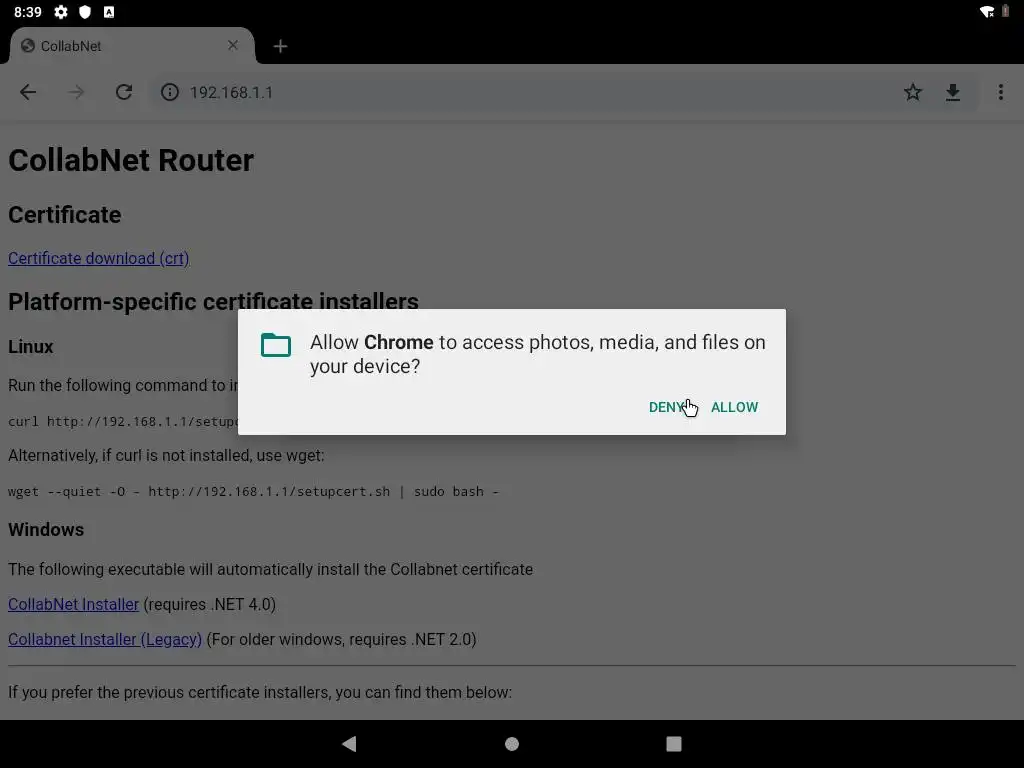Image resolution: width=1024 pixels, height=768 pixels.
Task: Tap Android back navigation button
Action: click(349, 743)
